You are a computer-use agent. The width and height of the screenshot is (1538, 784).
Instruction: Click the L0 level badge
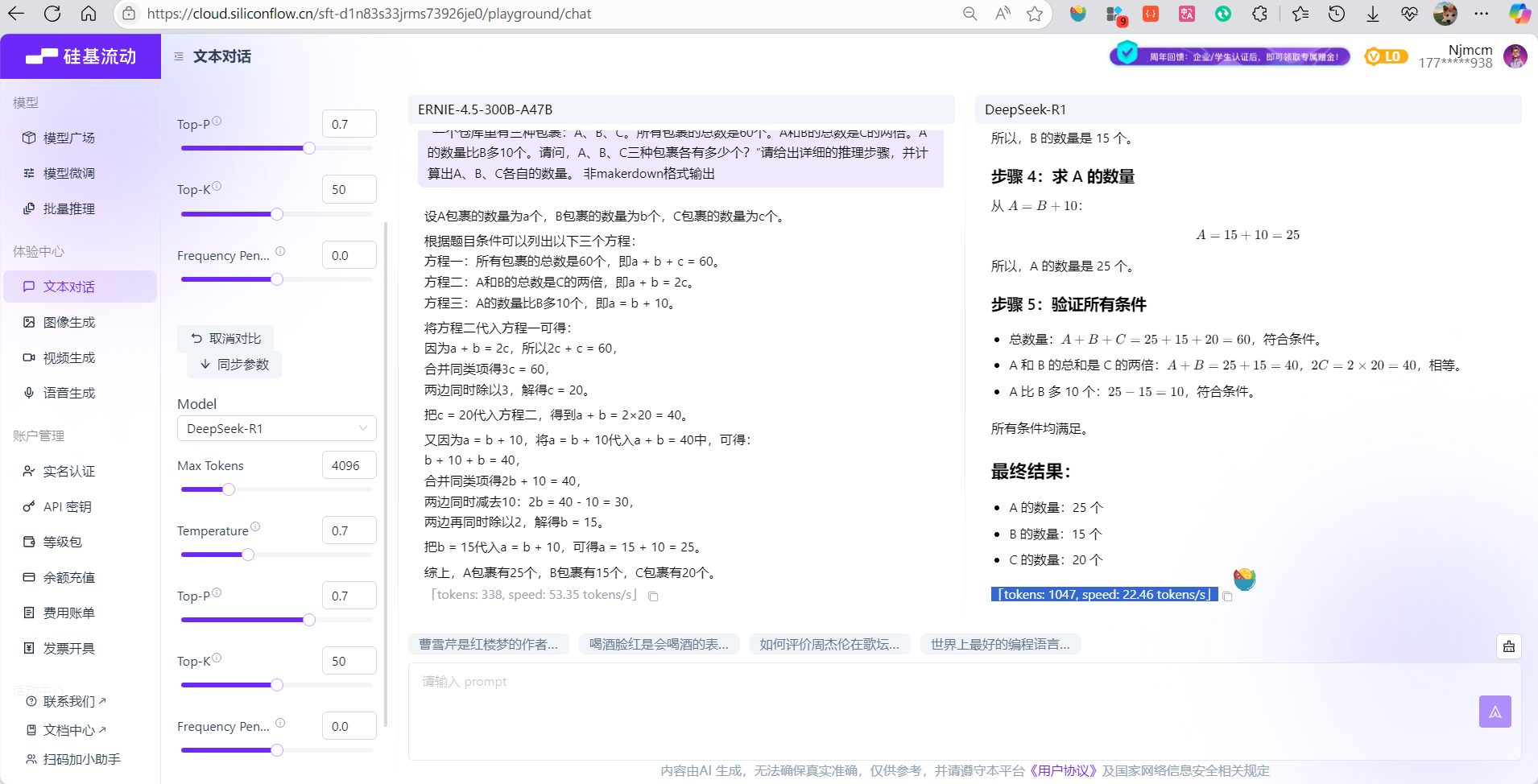coord(1386,56)
